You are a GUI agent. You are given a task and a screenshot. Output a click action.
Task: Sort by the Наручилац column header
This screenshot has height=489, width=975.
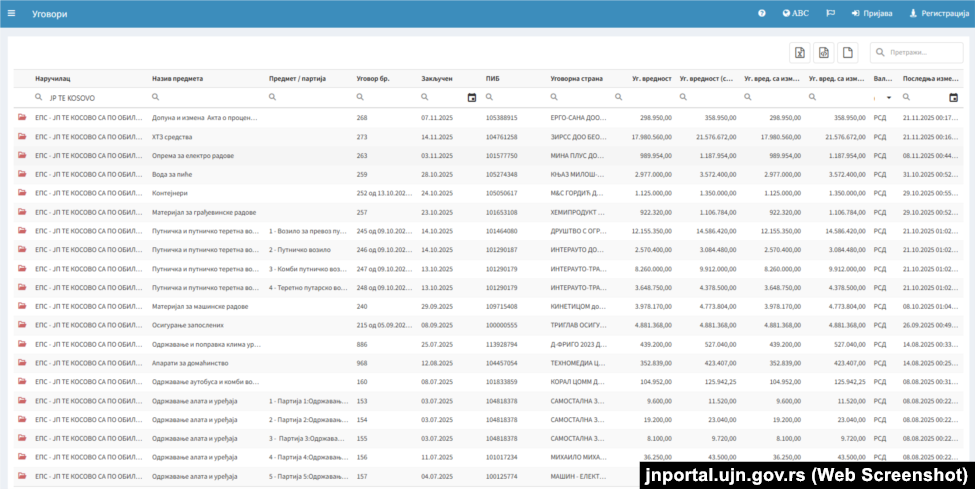click(x=53, y=78)
